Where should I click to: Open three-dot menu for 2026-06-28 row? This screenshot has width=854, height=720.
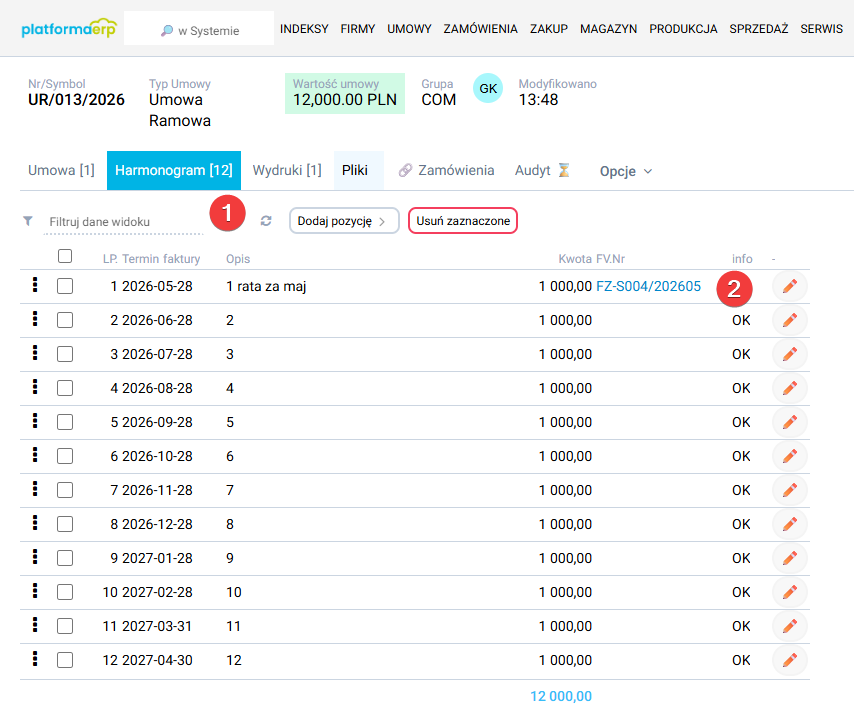tap(35, 319)
